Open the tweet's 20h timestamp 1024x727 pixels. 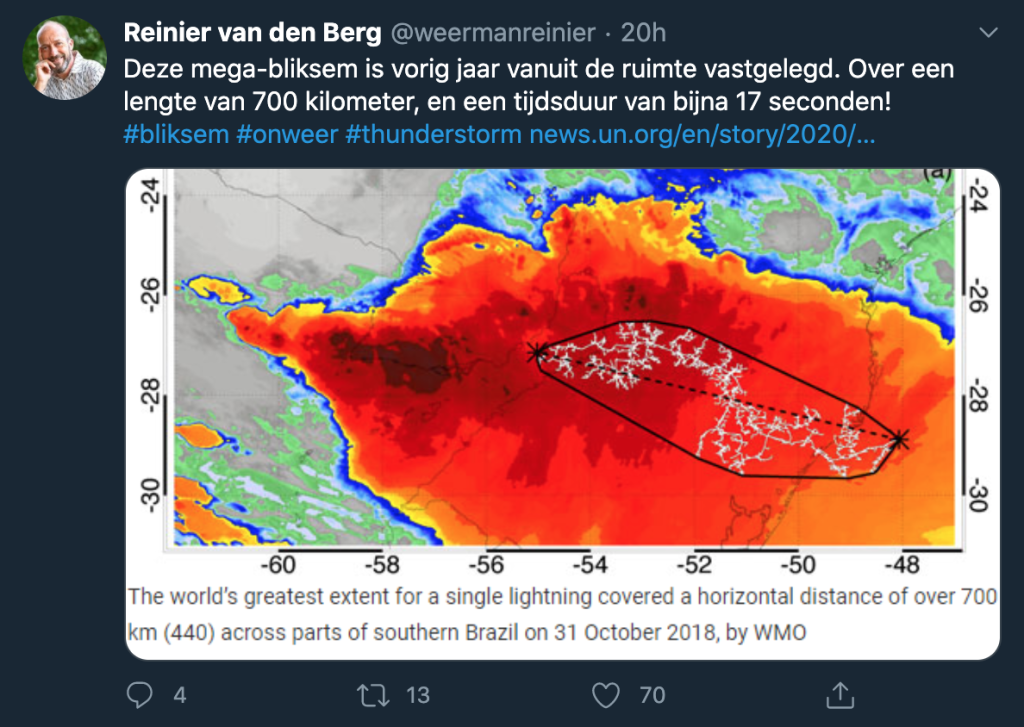643,33
